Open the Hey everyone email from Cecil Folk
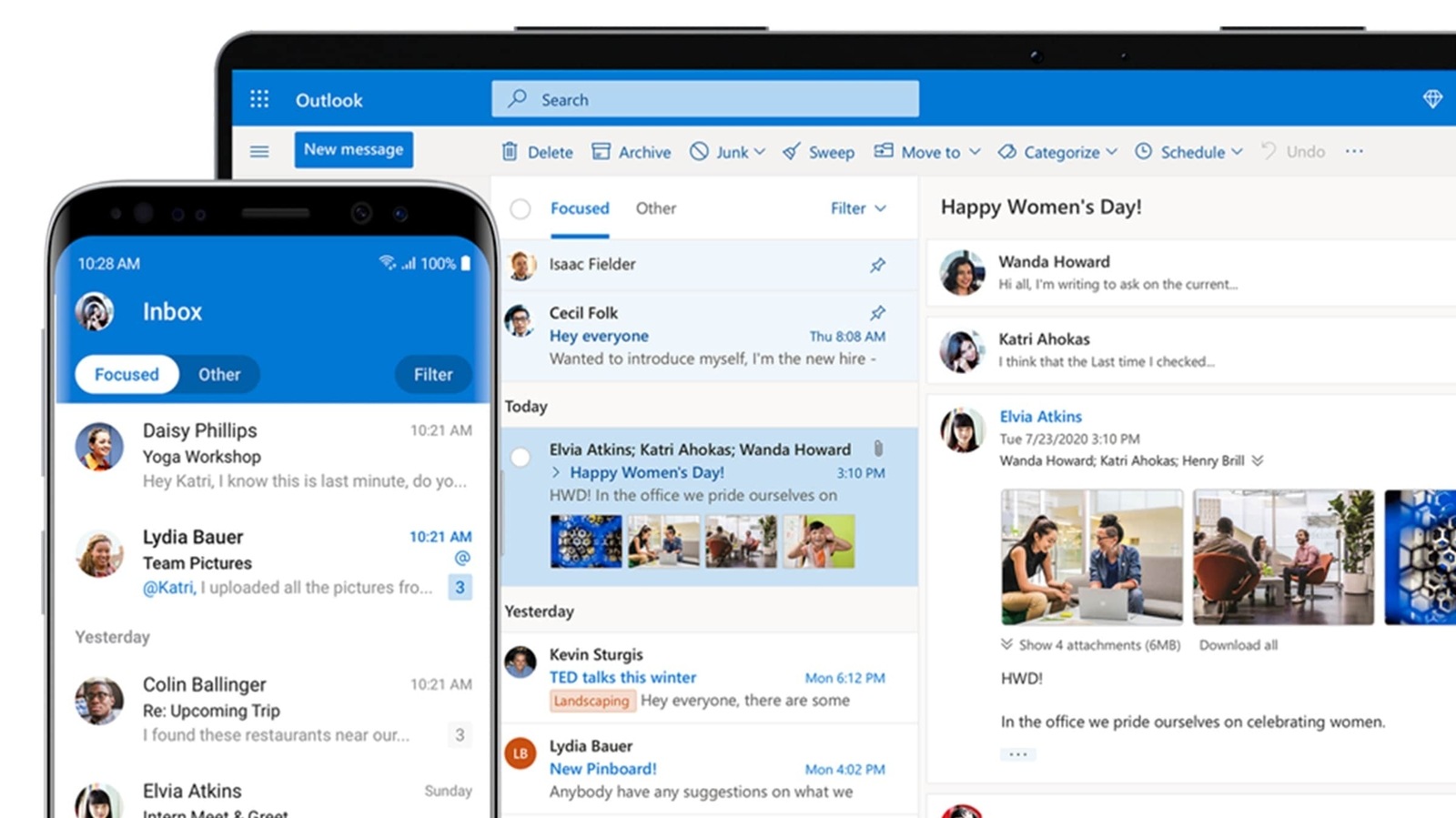 pos(709,335)
